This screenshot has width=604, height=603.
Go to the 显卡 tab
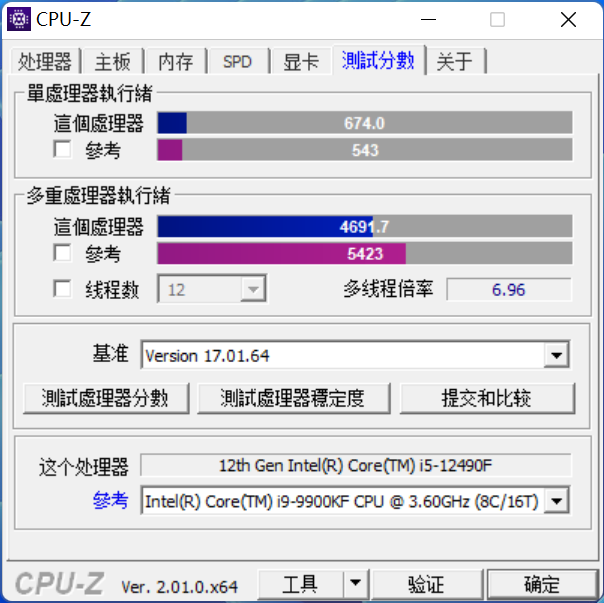click(301, 61)
